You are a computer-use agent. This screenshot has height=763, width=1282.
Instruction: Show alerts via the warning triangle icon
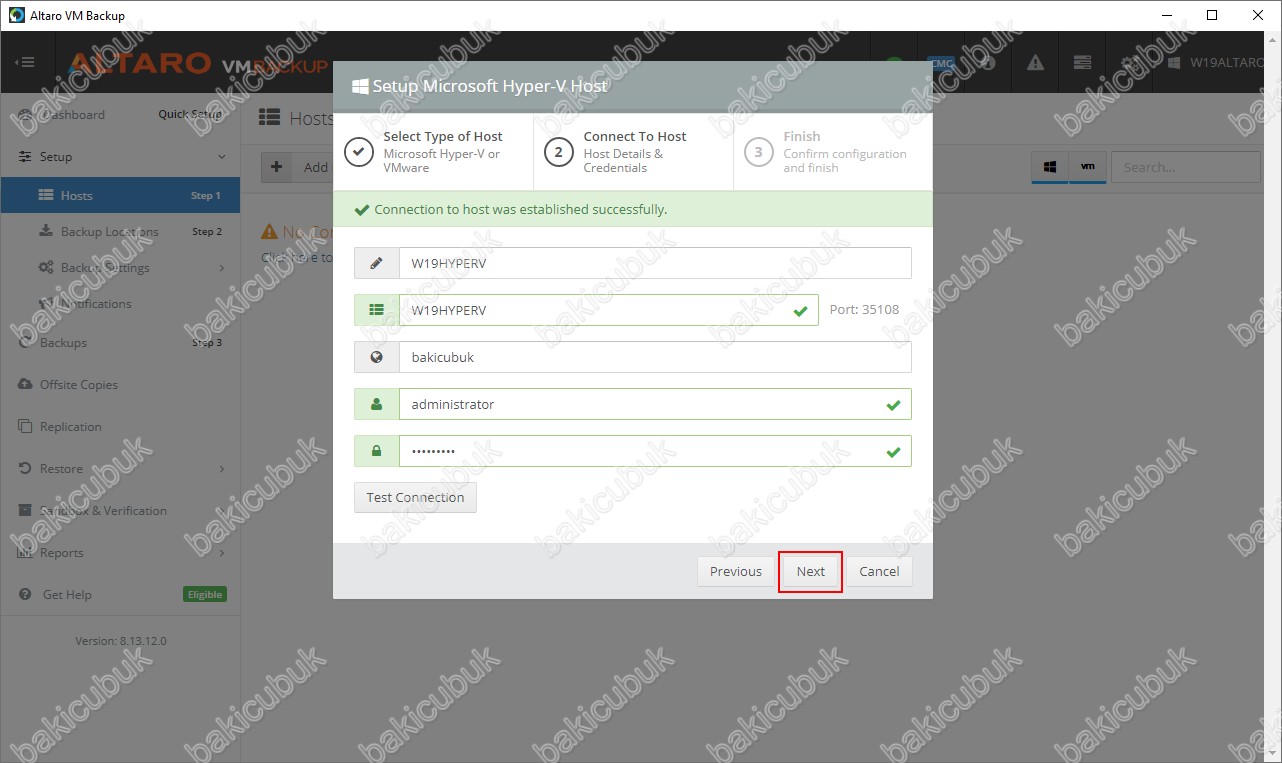(x=1035, y=62)
